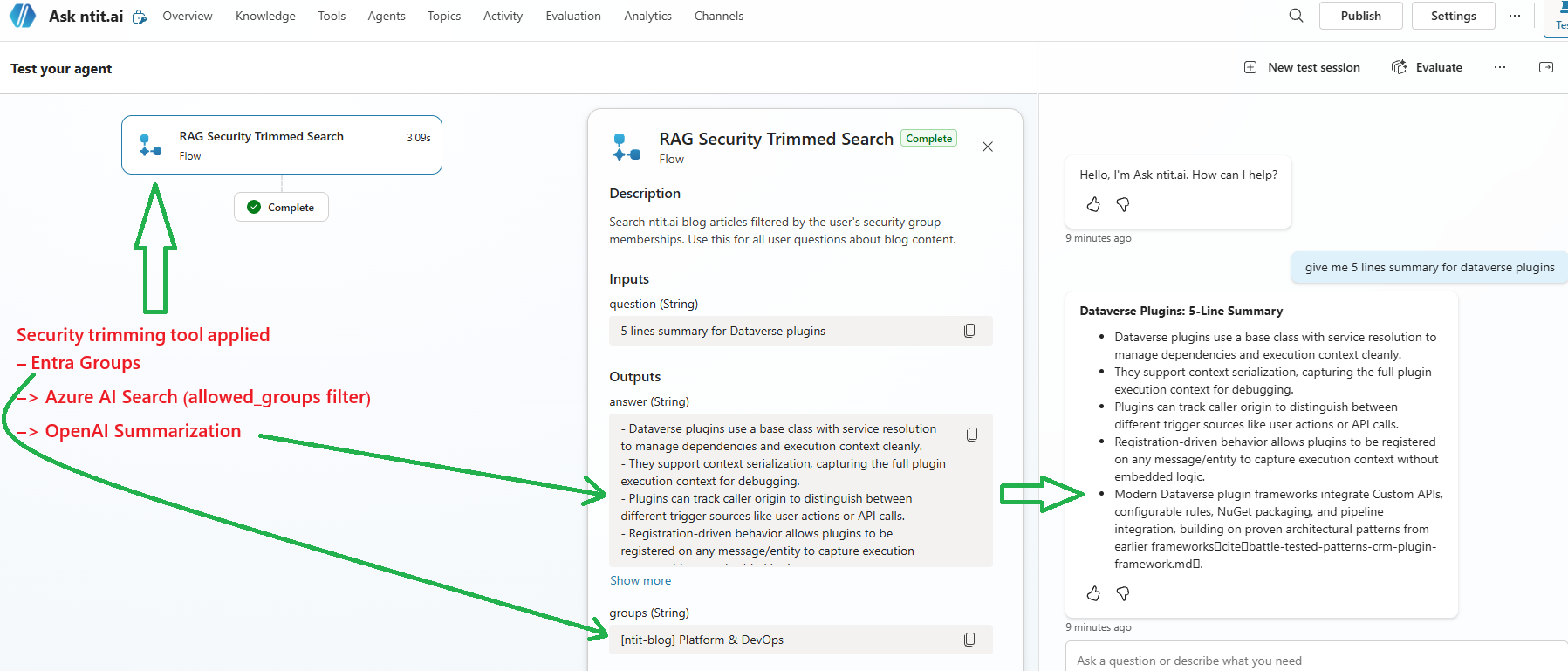Click the 3.09s duration on the node

pos(419,138)
